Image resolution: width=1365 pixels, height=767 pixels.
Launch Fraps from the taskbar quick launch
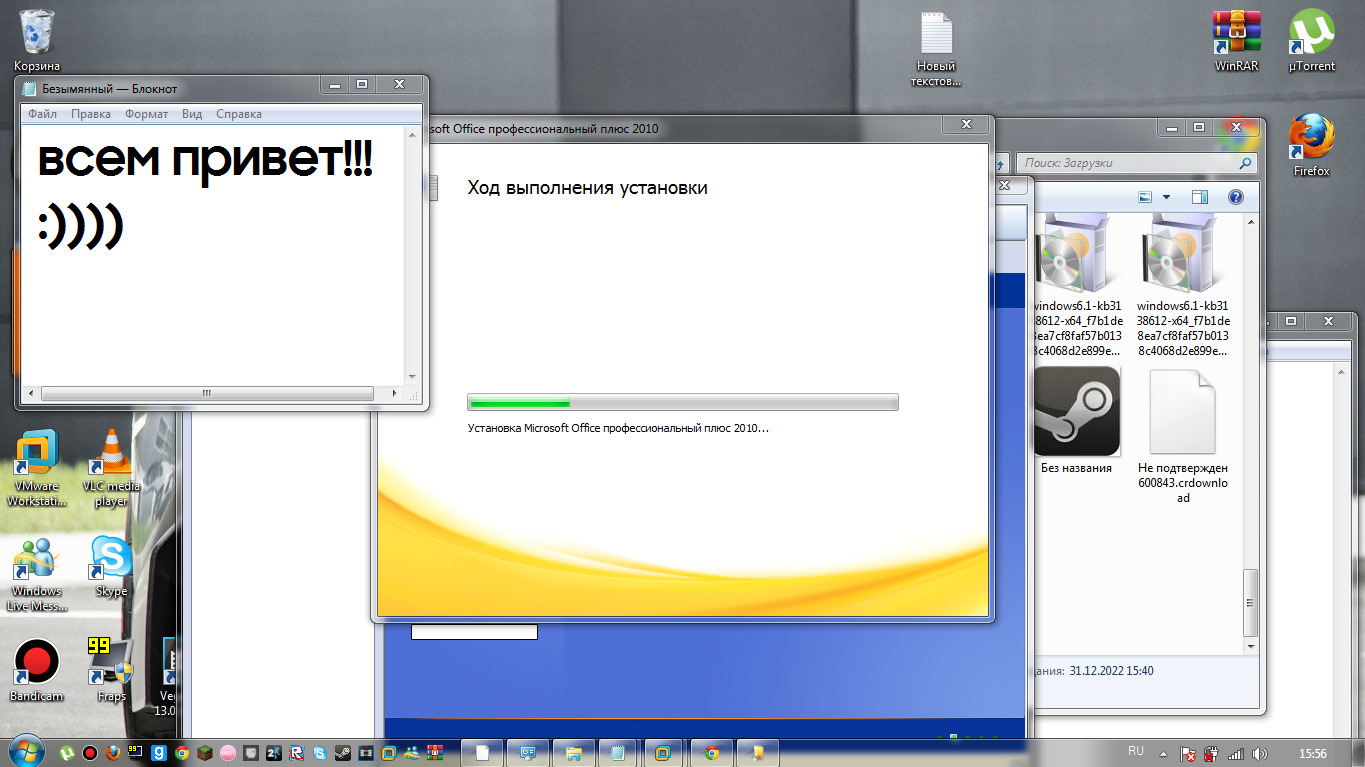(x=136, y=752)
